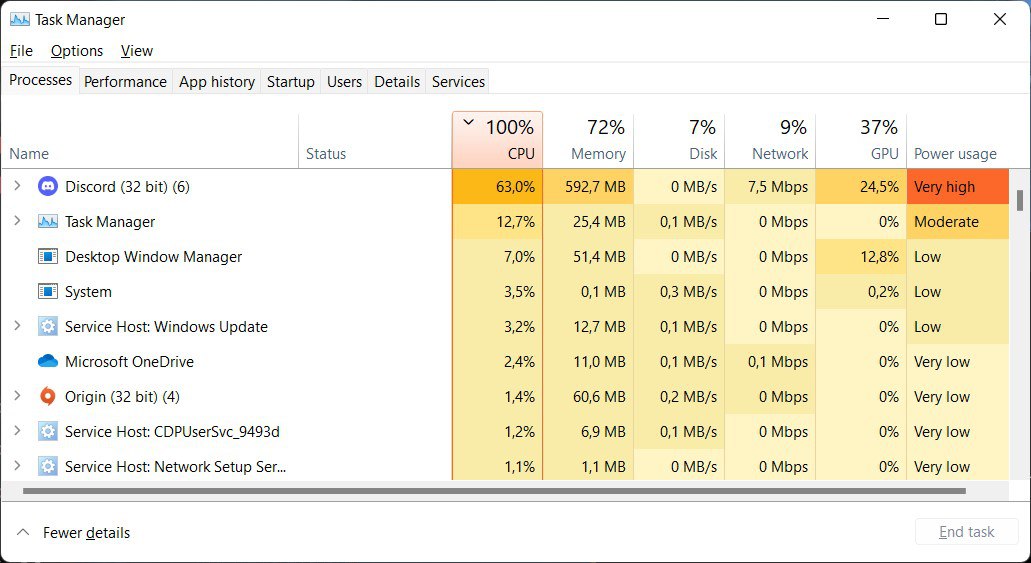Click Origin's 60,6 MB memory cell
This screenshot has width=1031, height=563.
point(588,397)
